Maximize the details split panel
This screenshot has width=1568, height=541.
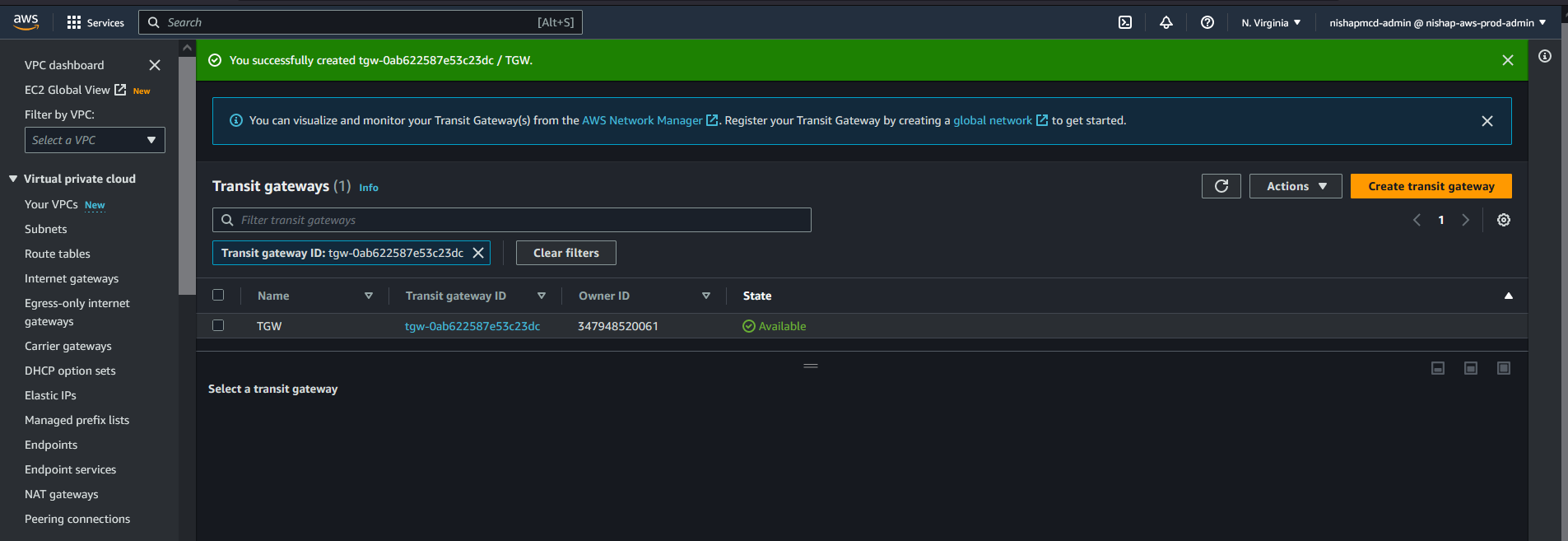1503,368
